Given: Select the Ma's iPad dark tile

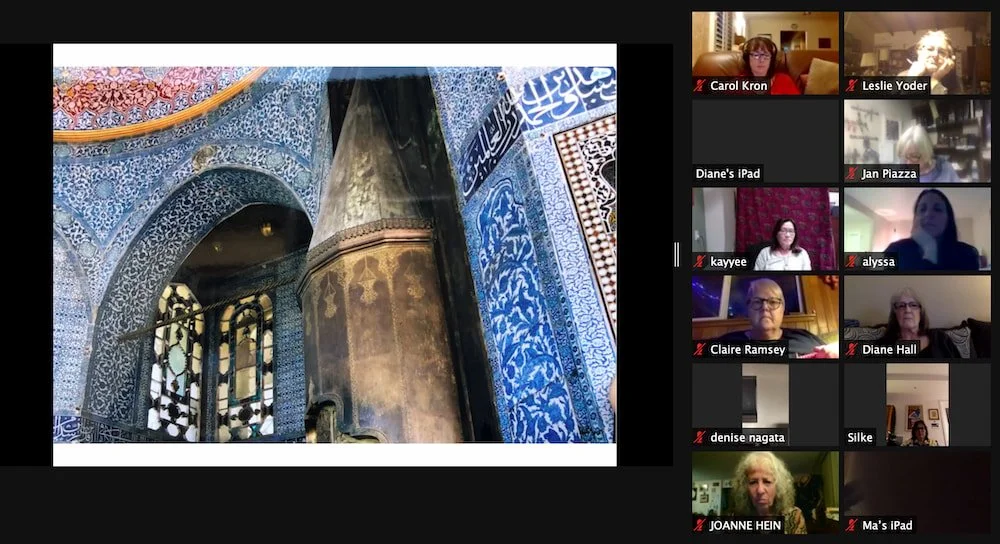Looking at the screenshot, I should click(x=917, y=493).
